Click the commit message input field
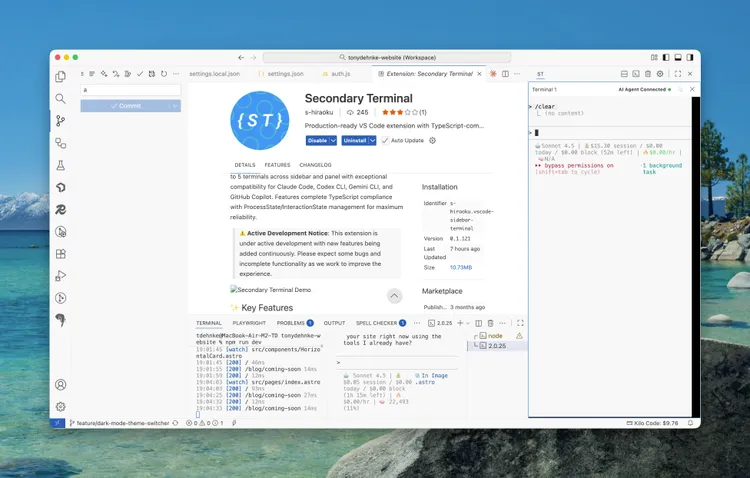 tap(130, 90)
